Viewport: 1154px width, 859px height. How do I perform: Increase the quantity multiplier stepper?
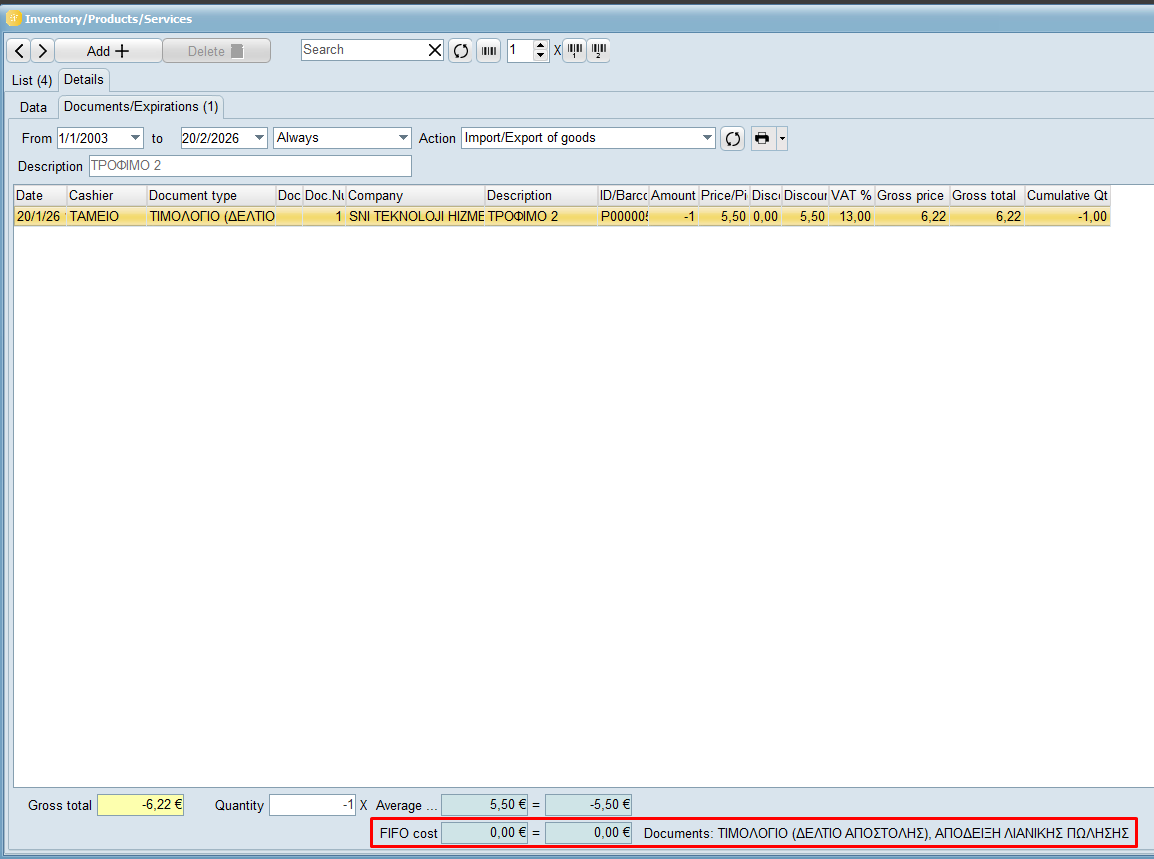click(x=541, y=45)
